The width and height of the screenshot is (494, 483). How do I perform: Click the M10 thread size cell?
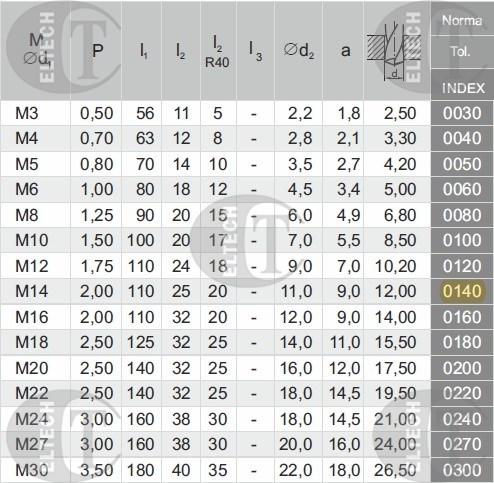pos(32,240)
